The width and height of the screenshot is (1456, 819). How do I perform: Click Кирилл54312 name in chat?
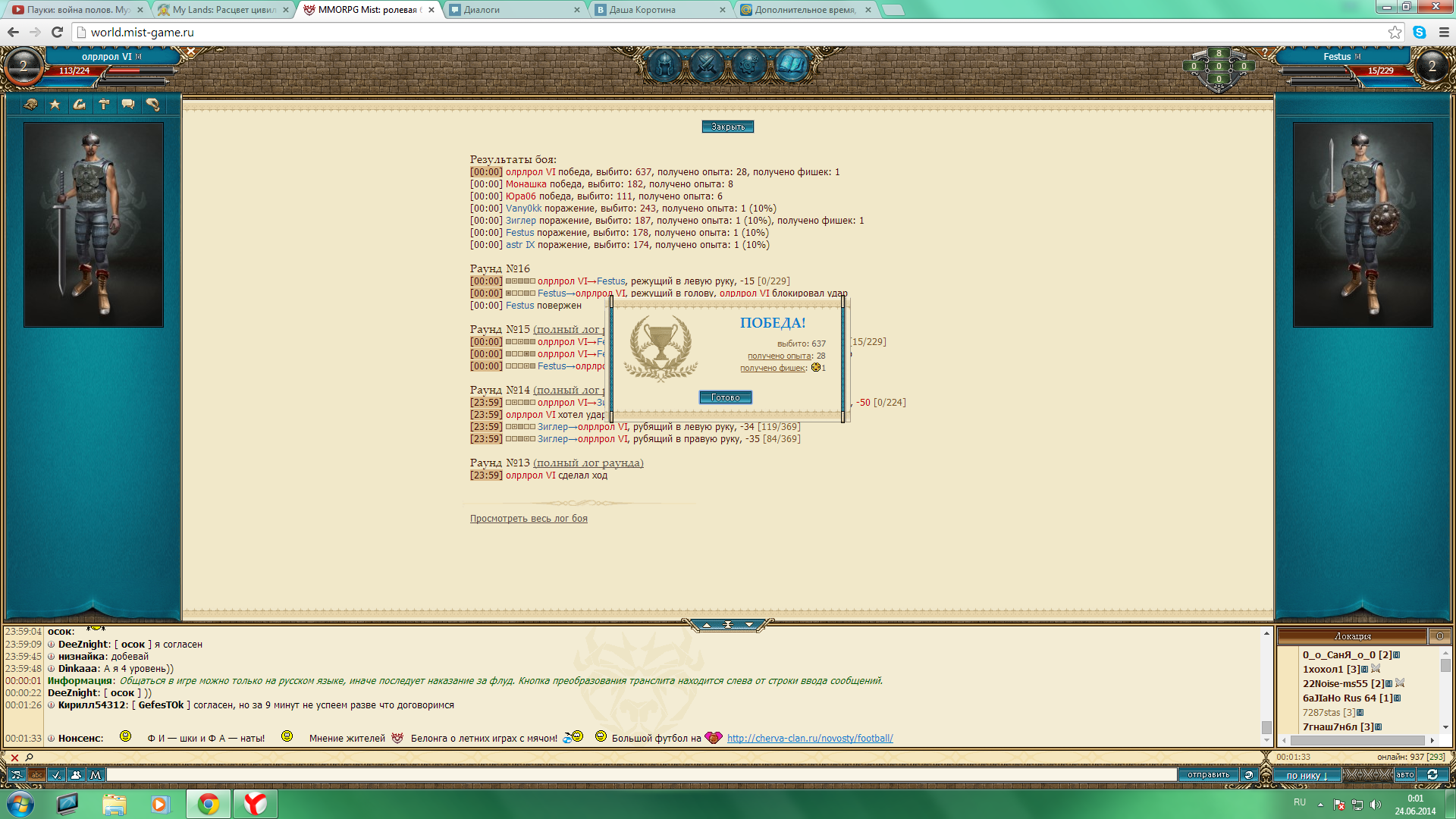click(x=92, y=705)
